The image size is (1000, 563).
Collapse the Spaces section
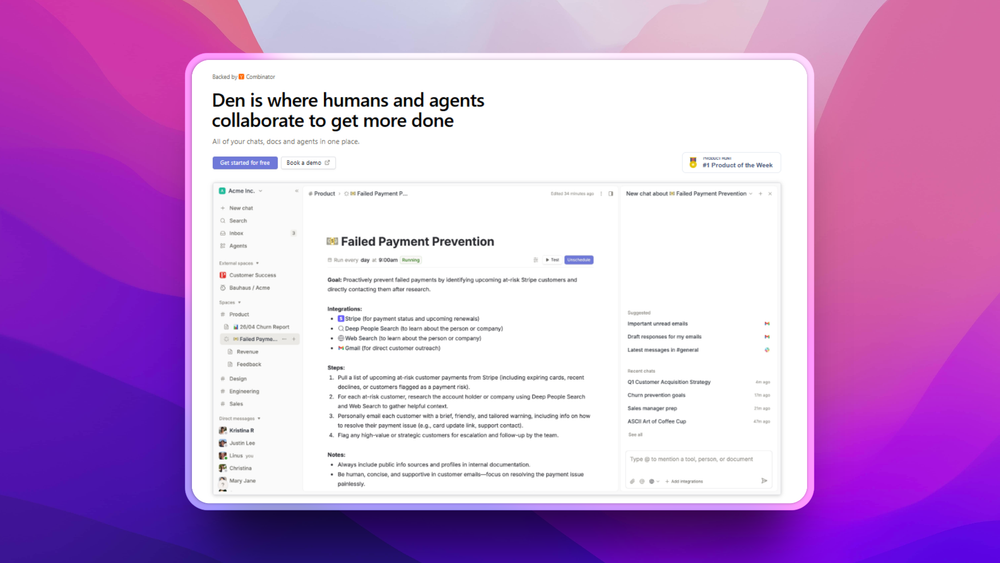[230, 302]
